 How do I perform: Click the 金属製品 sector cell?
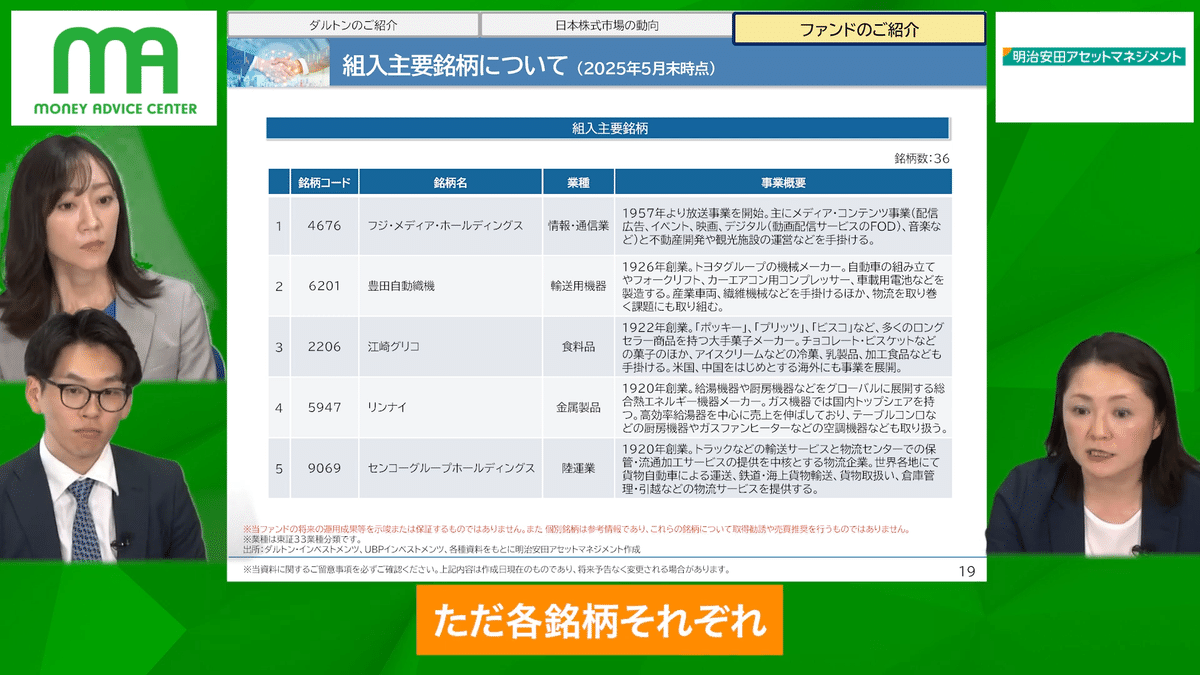tap(578, 407)
